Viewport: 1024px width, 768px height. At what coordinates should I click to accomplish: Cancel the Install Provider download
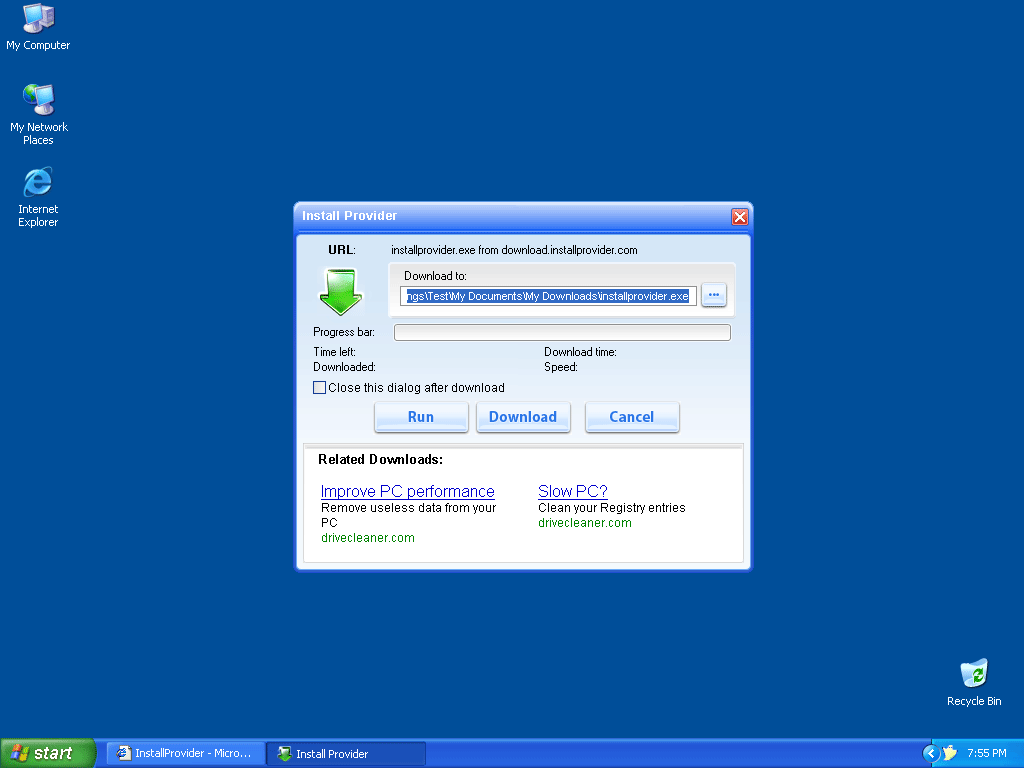click(x=632, y=417)
